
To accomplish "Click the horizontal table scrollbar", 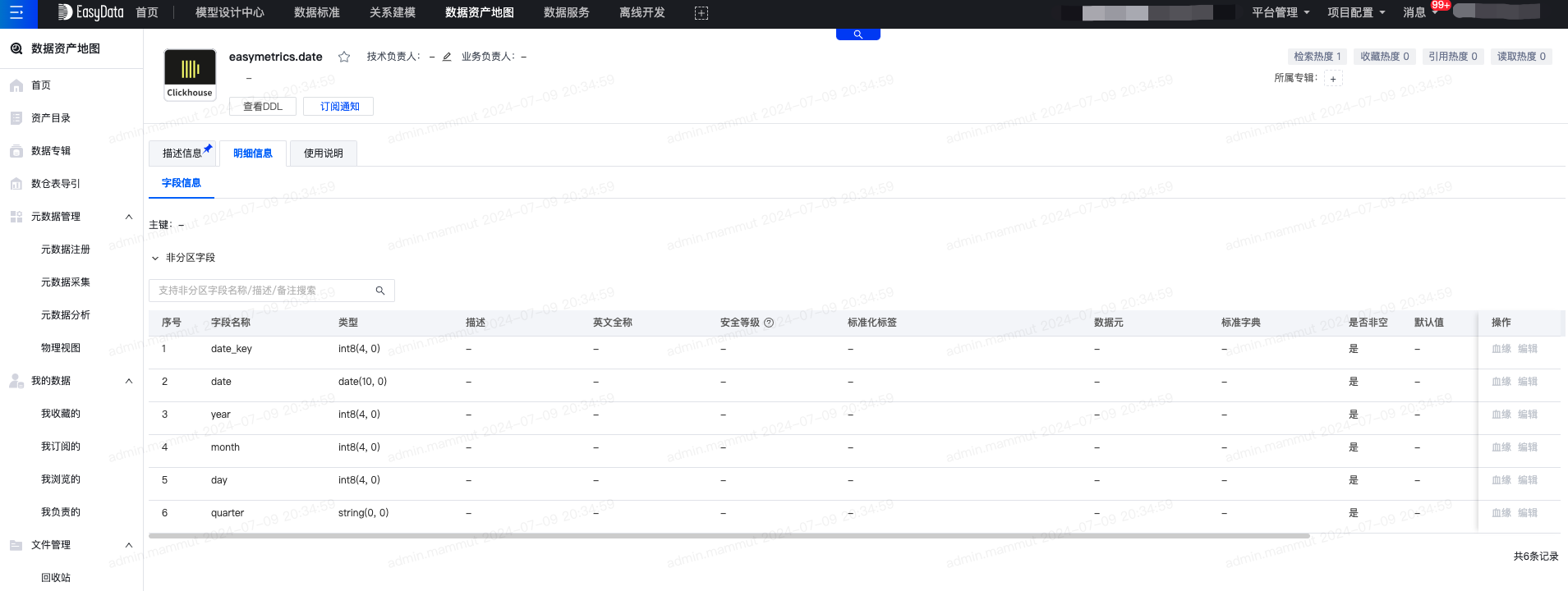I will [x=729, y=536].
